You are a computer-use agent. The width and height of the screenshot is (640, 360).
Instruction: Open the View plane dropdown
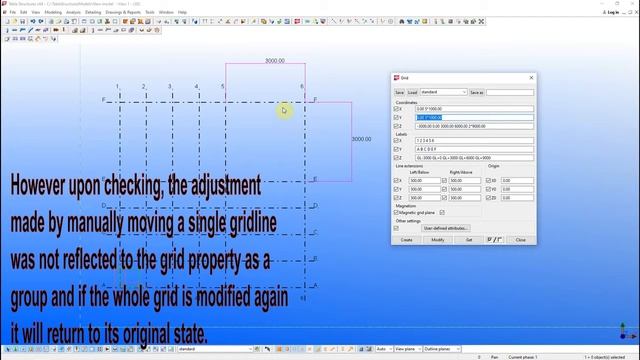(x=408, y=349)
